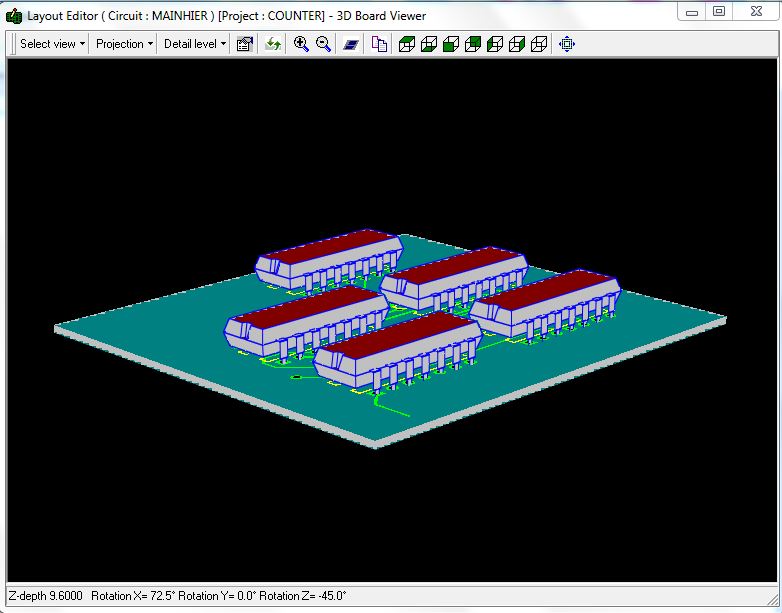Zoom in with the magnifier plus icon
Image resolution: width=782 pixels, height=613 pixels.
[301, 44]
